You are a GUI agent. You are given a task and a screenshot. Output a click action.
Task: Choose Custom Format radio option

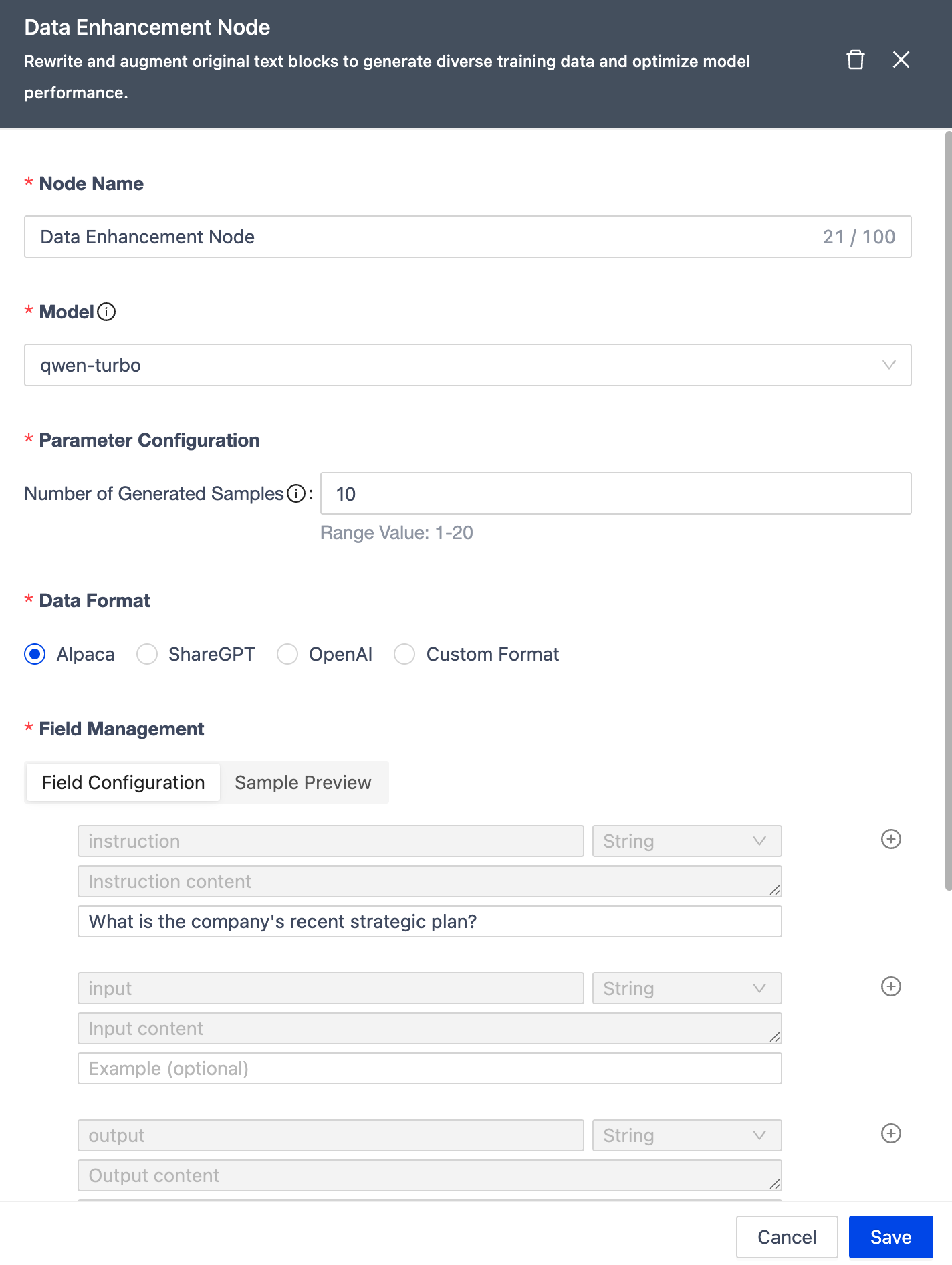click(x=404, y=654)
